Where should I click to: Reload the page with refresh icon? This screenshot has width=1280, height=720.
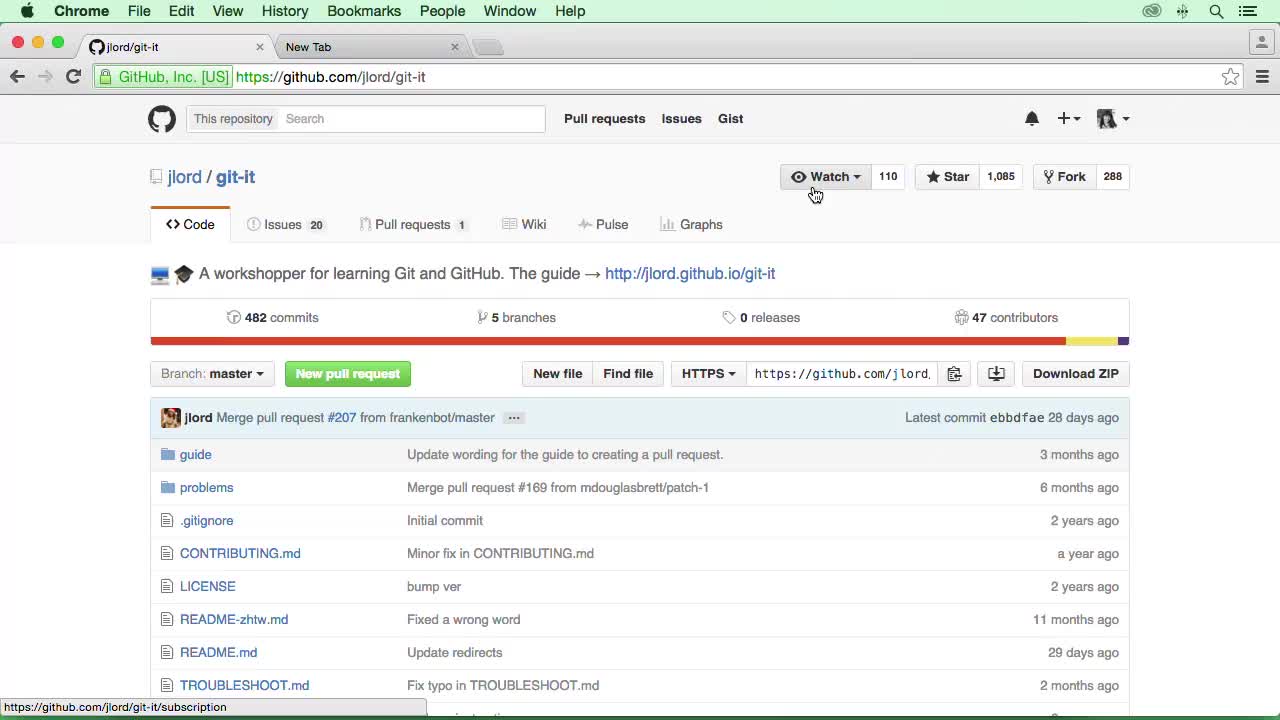[x=73, y=77]
